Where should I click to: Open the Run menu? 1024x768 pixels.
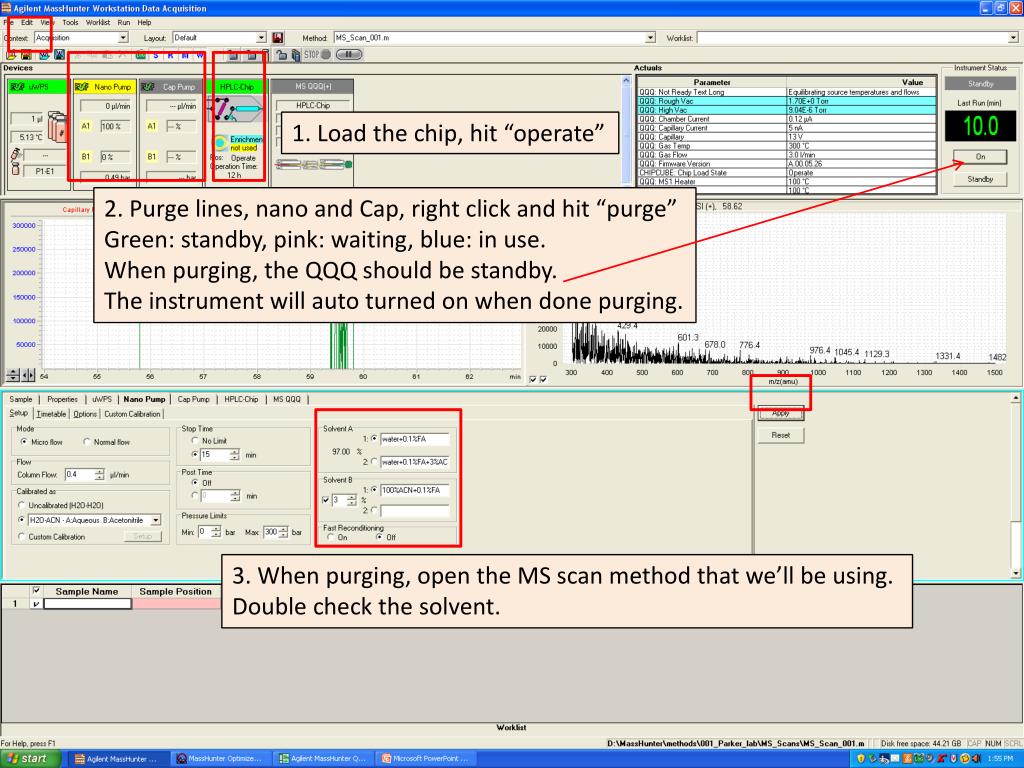point(123,22)
